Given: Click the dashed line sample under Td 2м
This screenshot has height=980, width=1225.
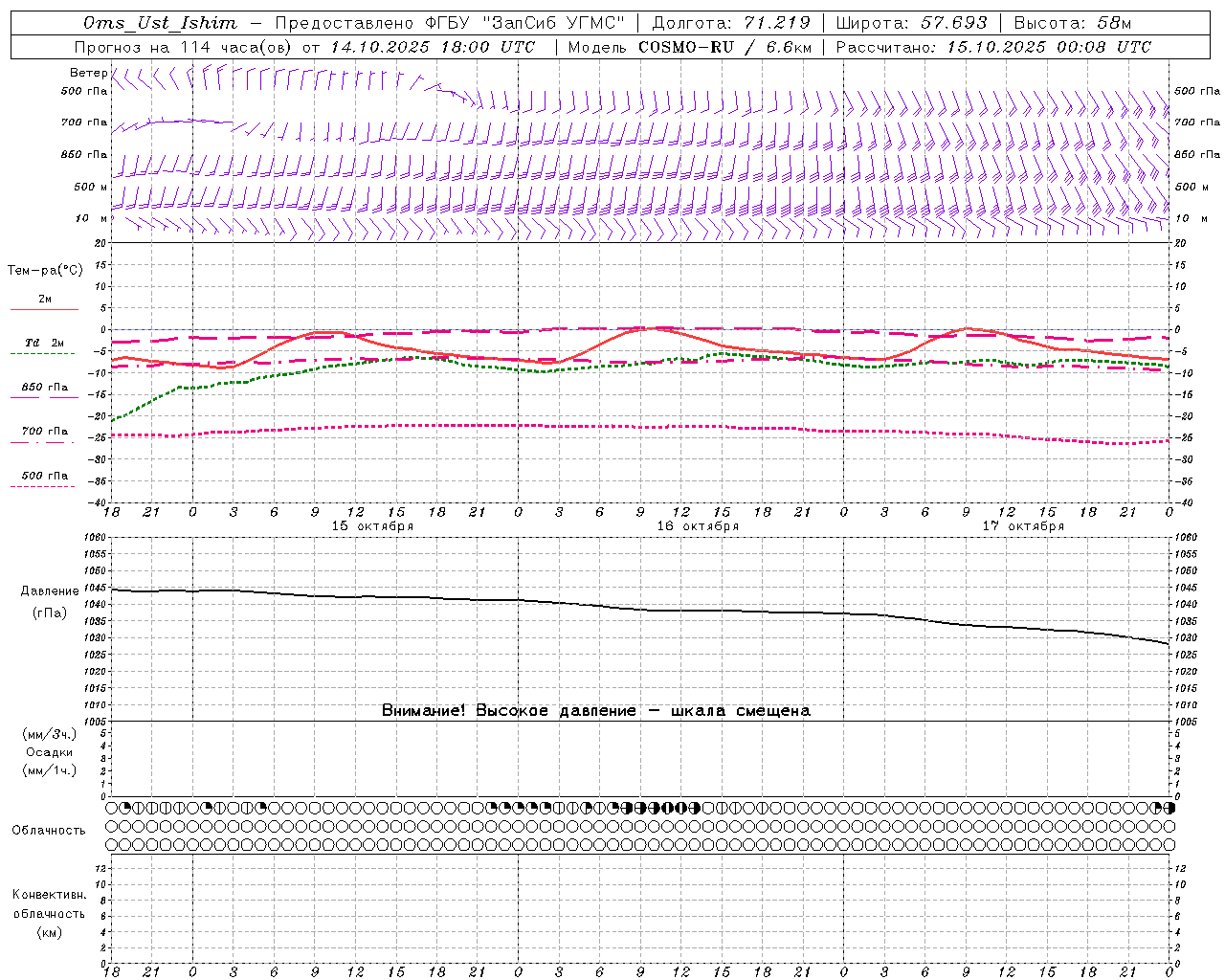Looking at the screenshot, I should coord(42,353).
